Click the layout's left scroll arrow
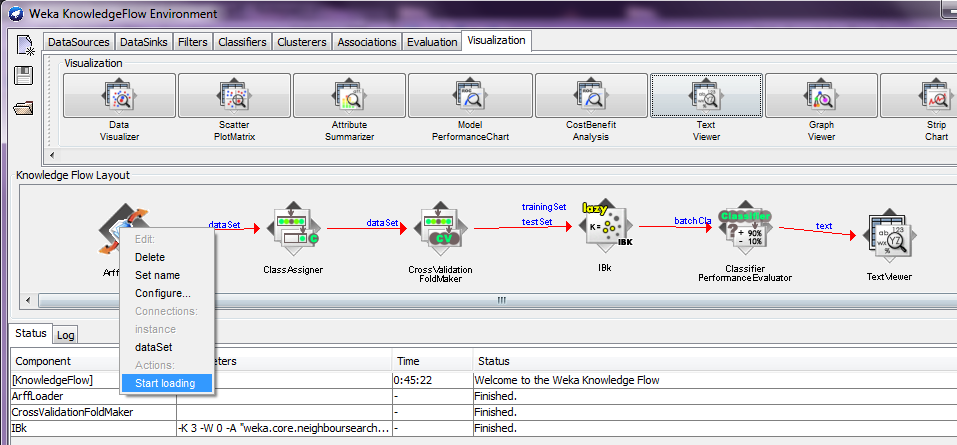The height and width of the screenshot is (445, 957). (x=27, y=300)
